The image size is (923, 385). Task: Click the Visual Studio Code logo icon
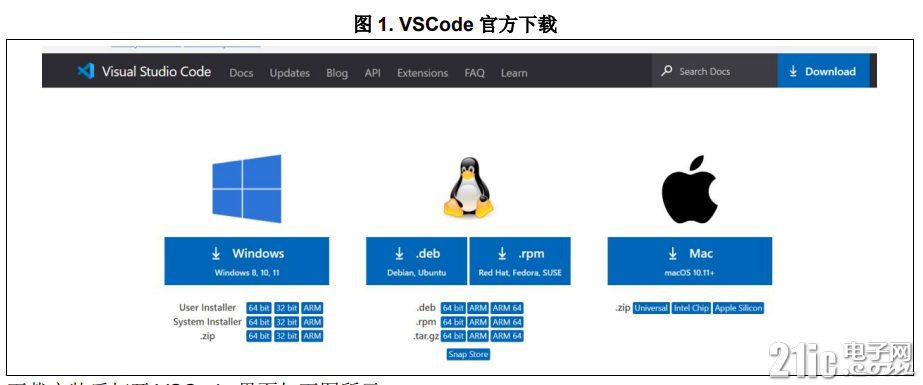click(x=86, y=71)
